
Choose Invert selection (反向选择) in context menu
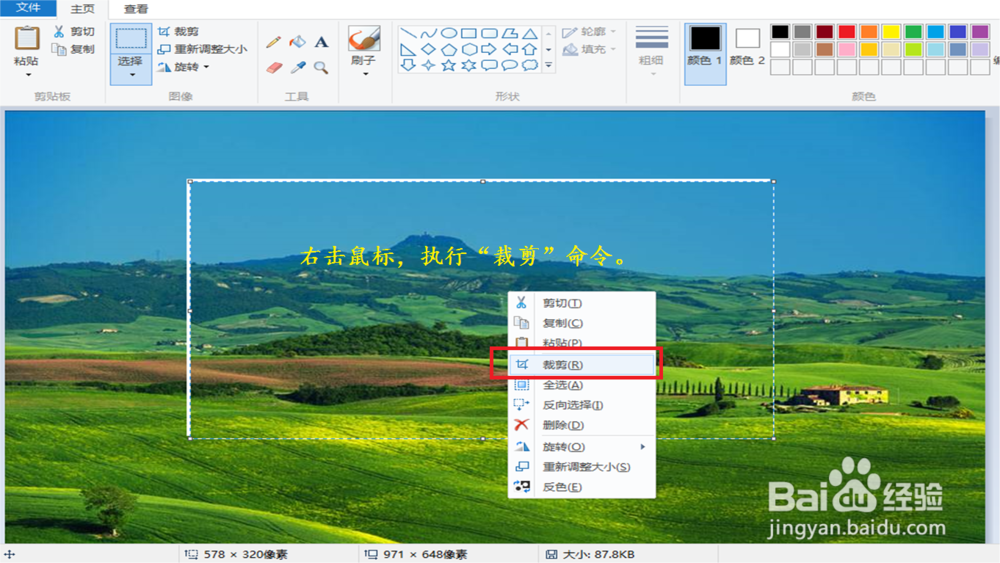[x=582, y=405]
